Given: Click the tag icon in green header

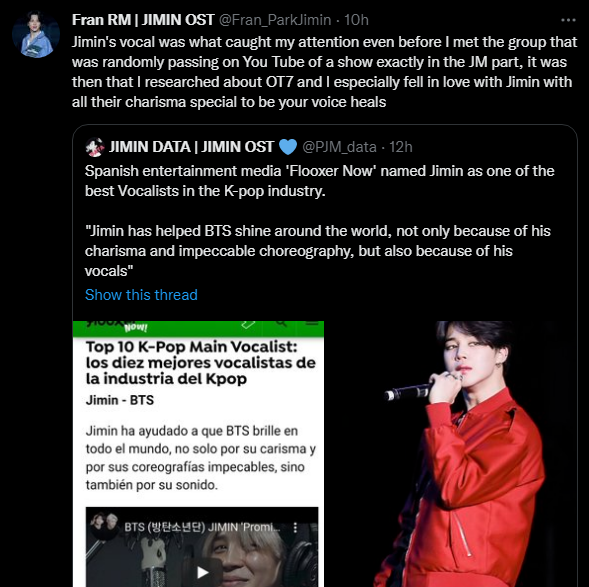Looking at the screenshot, I should 248,324.
